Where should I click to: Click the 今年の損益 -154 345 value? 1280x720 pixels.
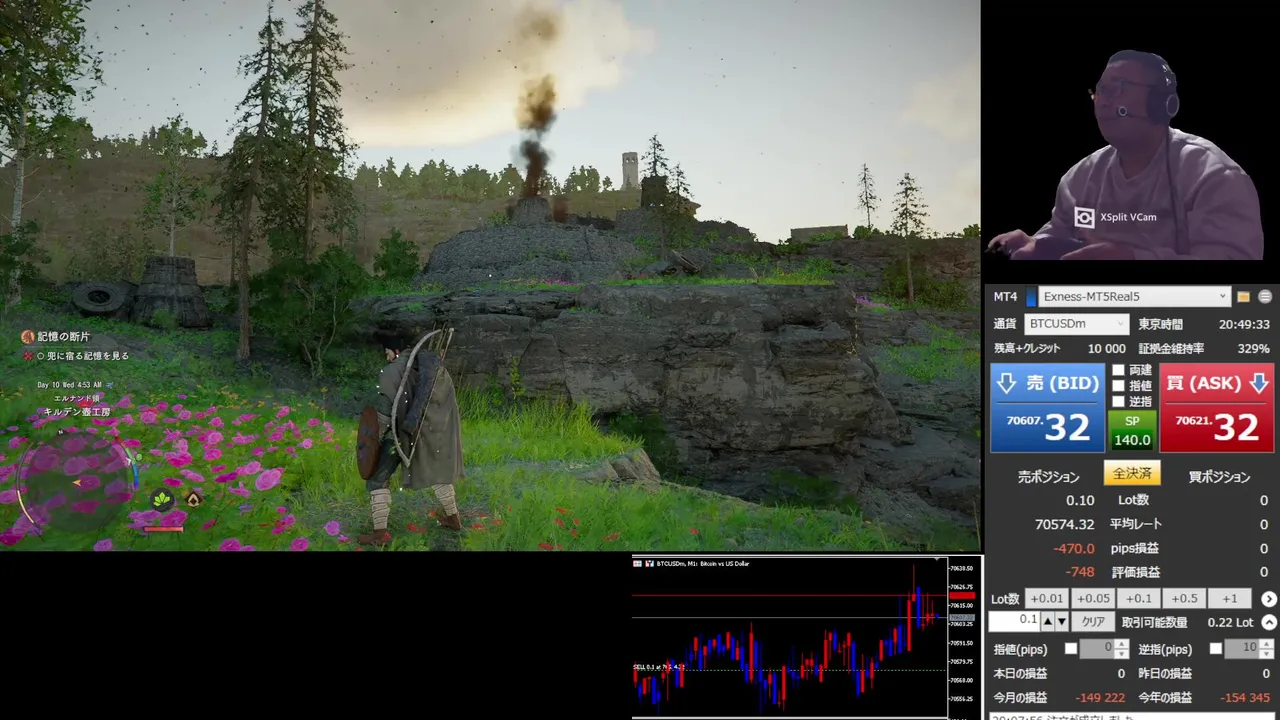click(x=1245, y=697)
